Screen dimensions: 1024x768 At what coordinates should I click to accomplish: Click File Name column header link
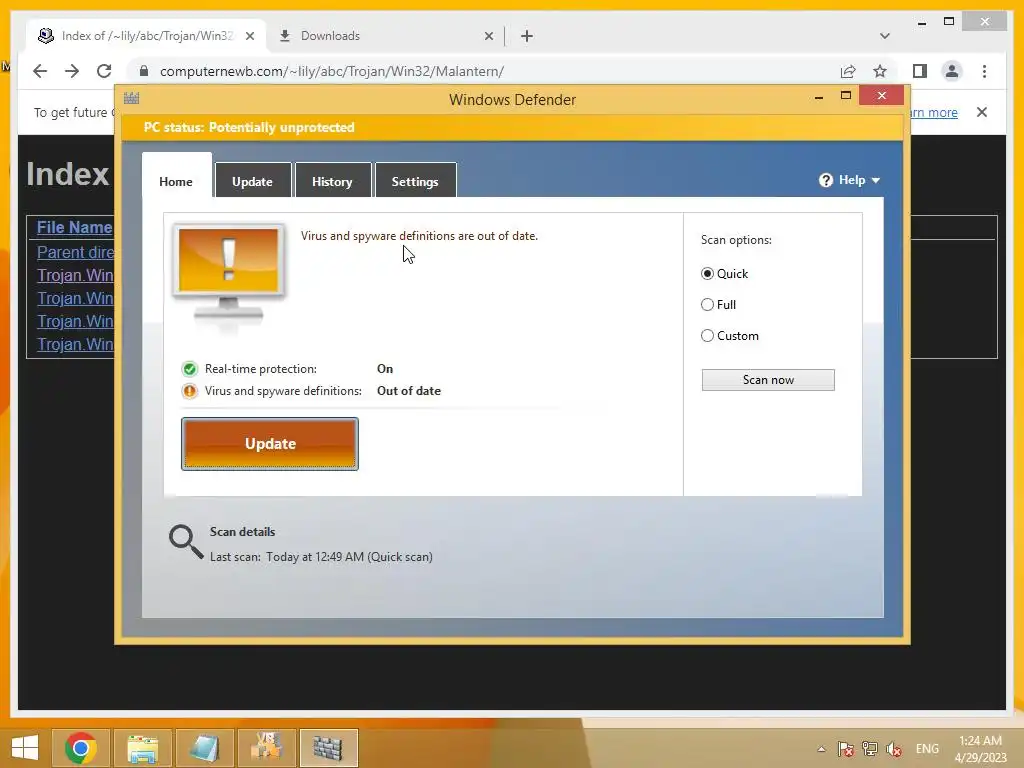pos(74,227)
